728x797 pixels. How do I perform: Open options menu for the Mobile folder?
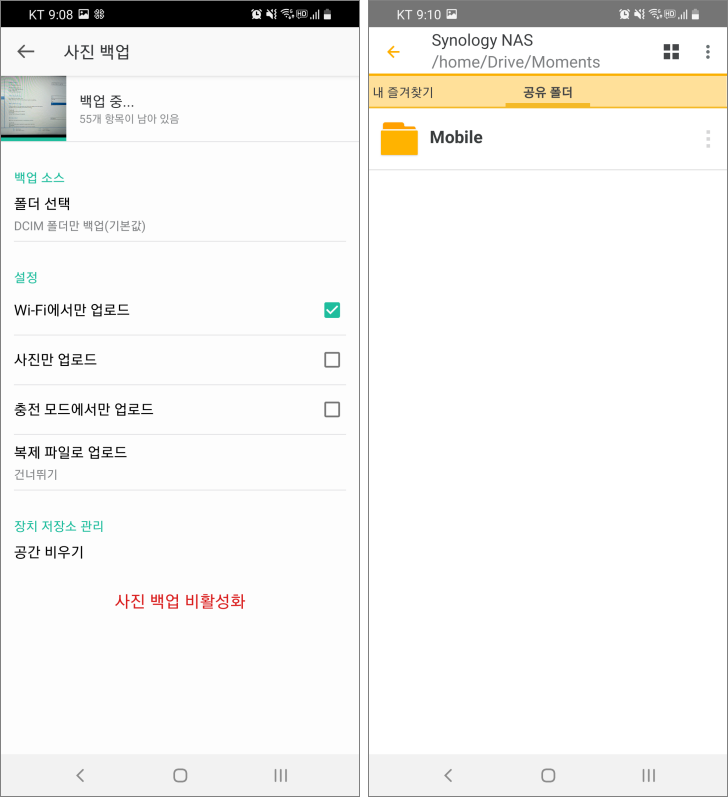708,138
